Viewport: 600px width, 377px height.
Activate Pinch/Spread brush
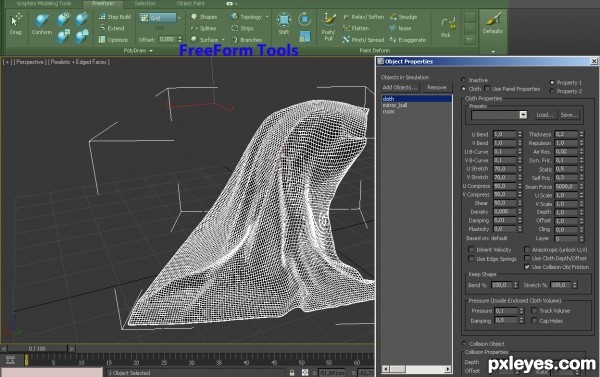pos(363,40)
